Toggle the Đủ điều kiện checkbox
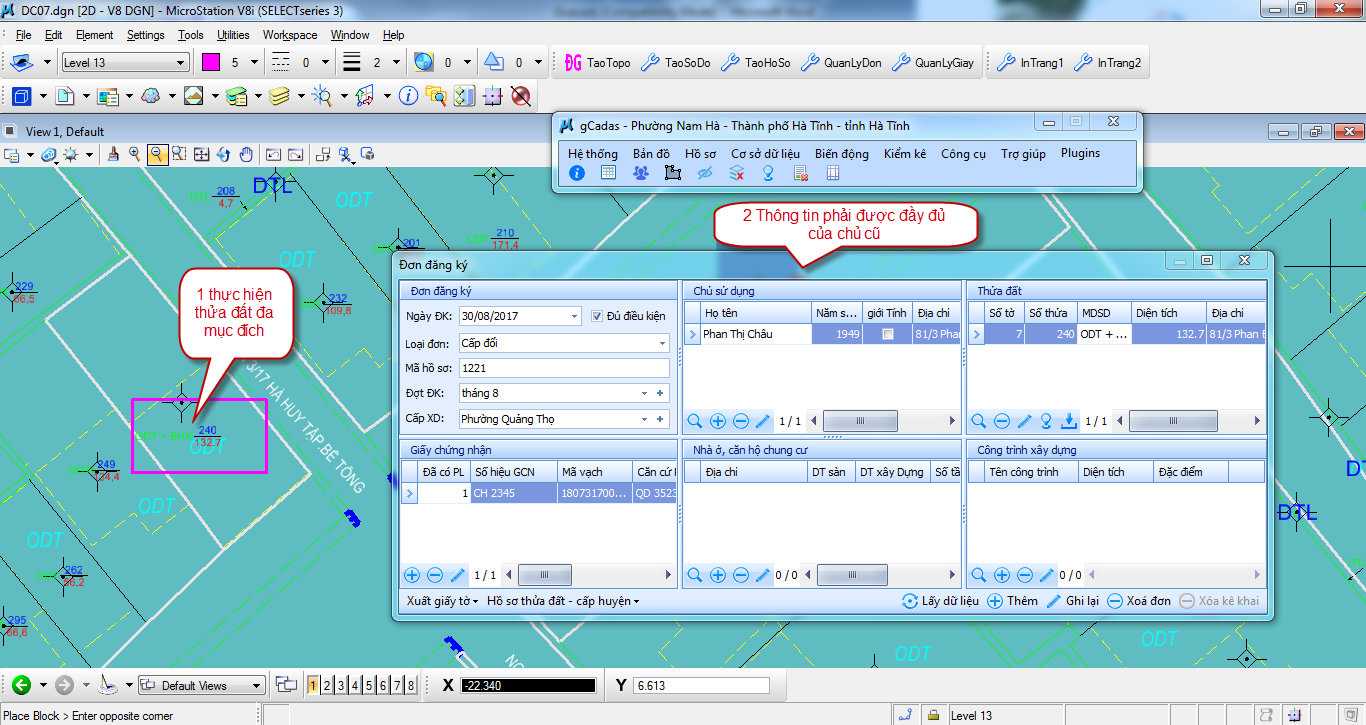 (598, 316)
